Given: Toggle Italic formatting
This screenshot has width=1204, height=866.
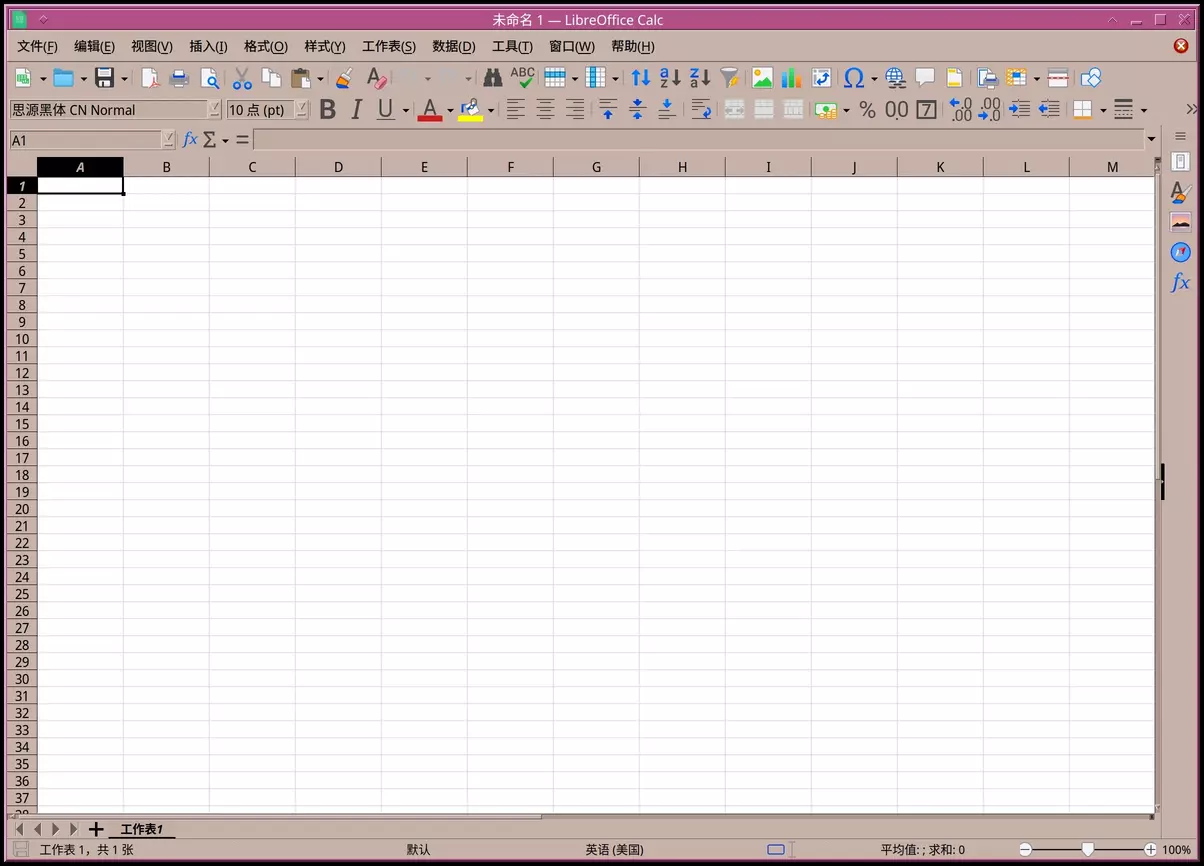Looking at the screenshot, I should pos(356,110).
